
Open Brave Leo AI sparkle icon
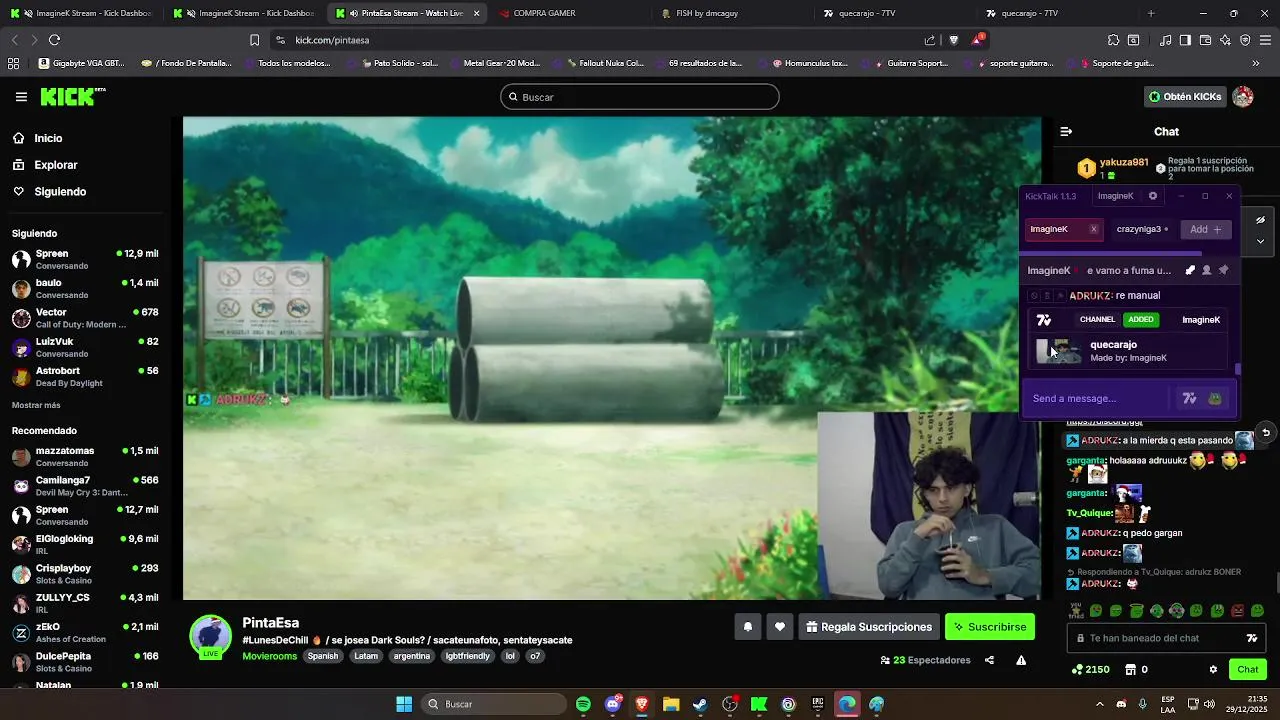[1225, 40]
